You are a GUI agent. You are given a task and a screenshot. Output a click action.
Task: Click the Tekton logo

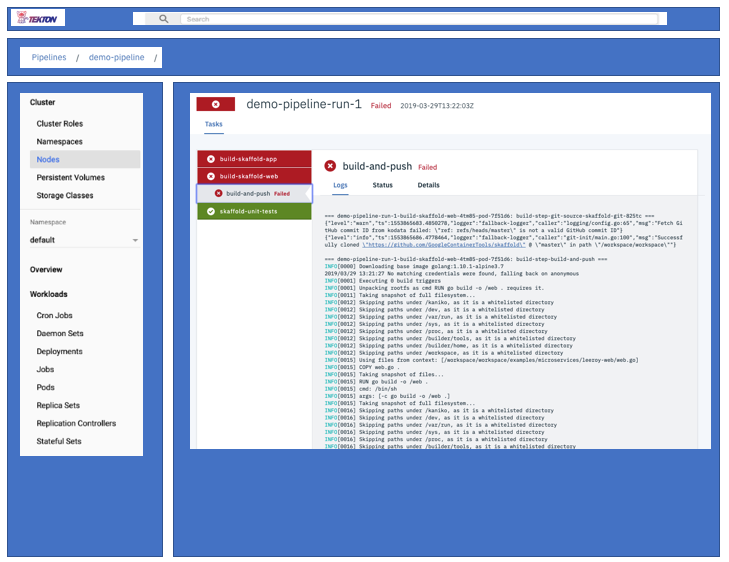37,18
